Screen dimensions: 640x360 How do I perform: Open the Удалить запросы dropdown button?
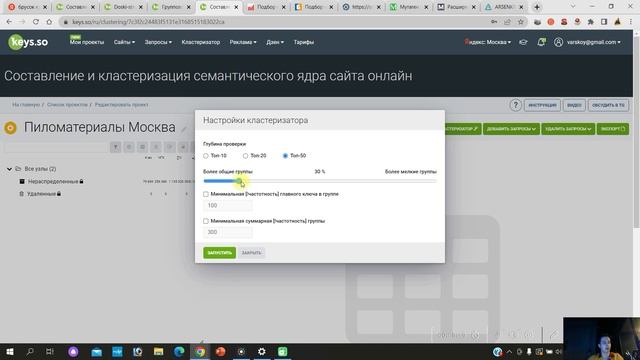568,129
